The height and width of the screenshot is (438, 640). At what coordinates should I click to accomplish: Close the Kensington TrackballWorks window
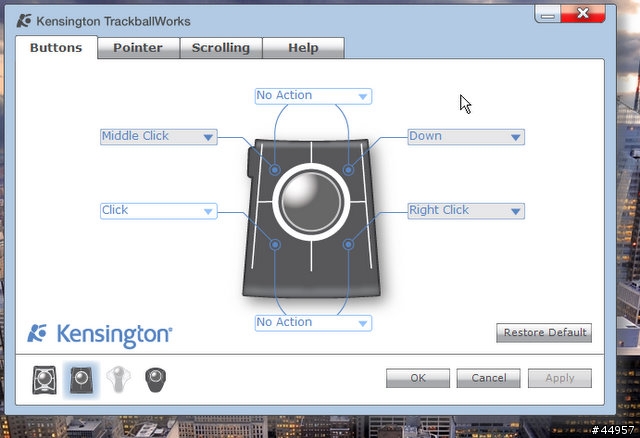coord(583,14)
